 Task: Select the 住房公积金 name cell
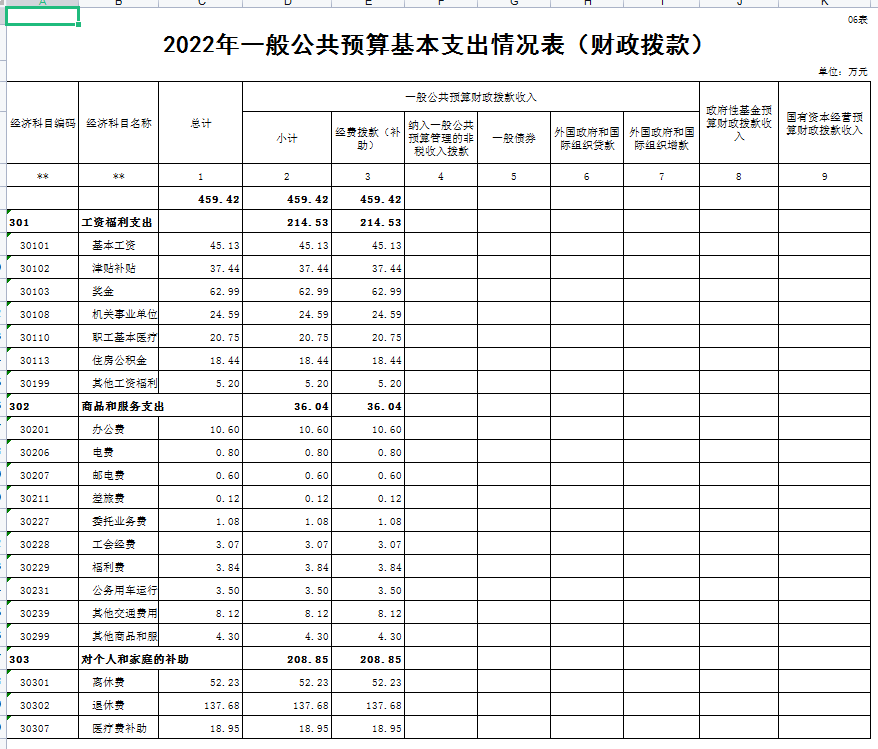coord(119,360)
